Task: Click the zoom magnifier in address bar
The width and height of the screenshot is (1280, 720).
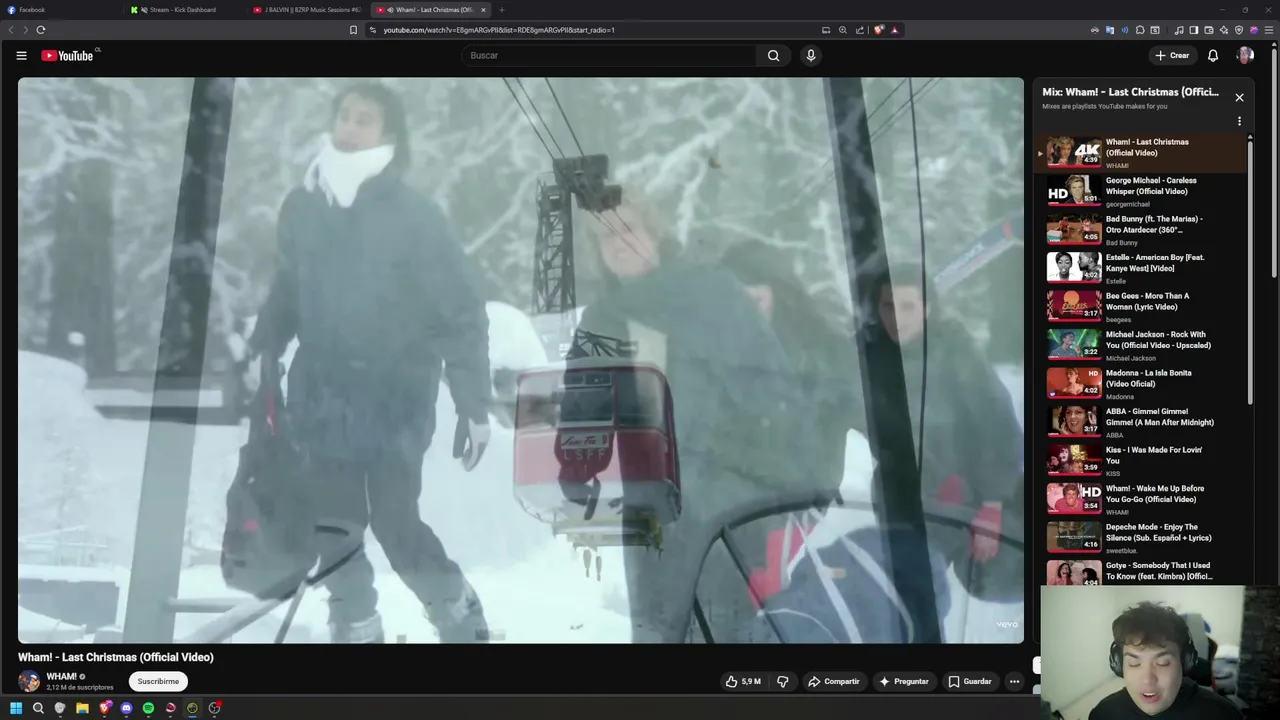Action: pos(843,30)
